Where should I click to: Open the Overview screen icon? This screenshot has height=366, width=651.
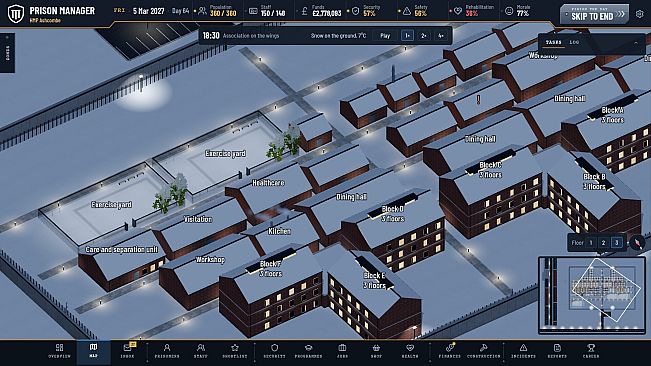click(x=59, y=347)
